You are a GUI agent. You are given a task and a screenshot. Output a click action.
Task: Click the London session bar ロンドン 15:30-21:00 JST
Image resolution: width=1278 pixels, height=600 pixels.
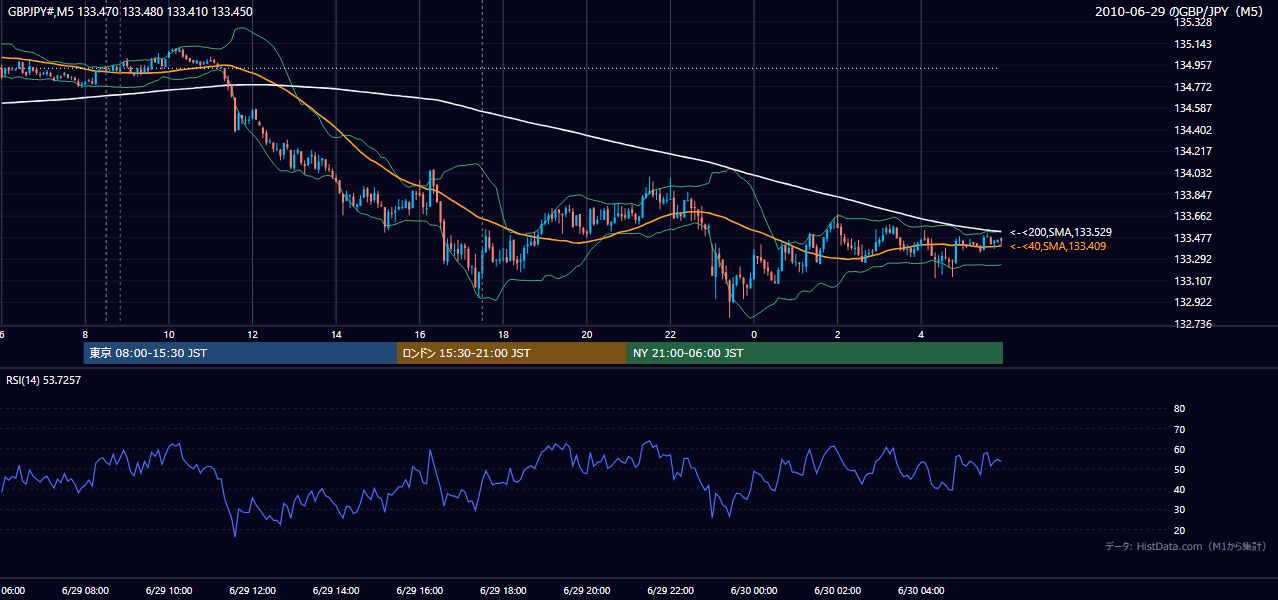512,353
